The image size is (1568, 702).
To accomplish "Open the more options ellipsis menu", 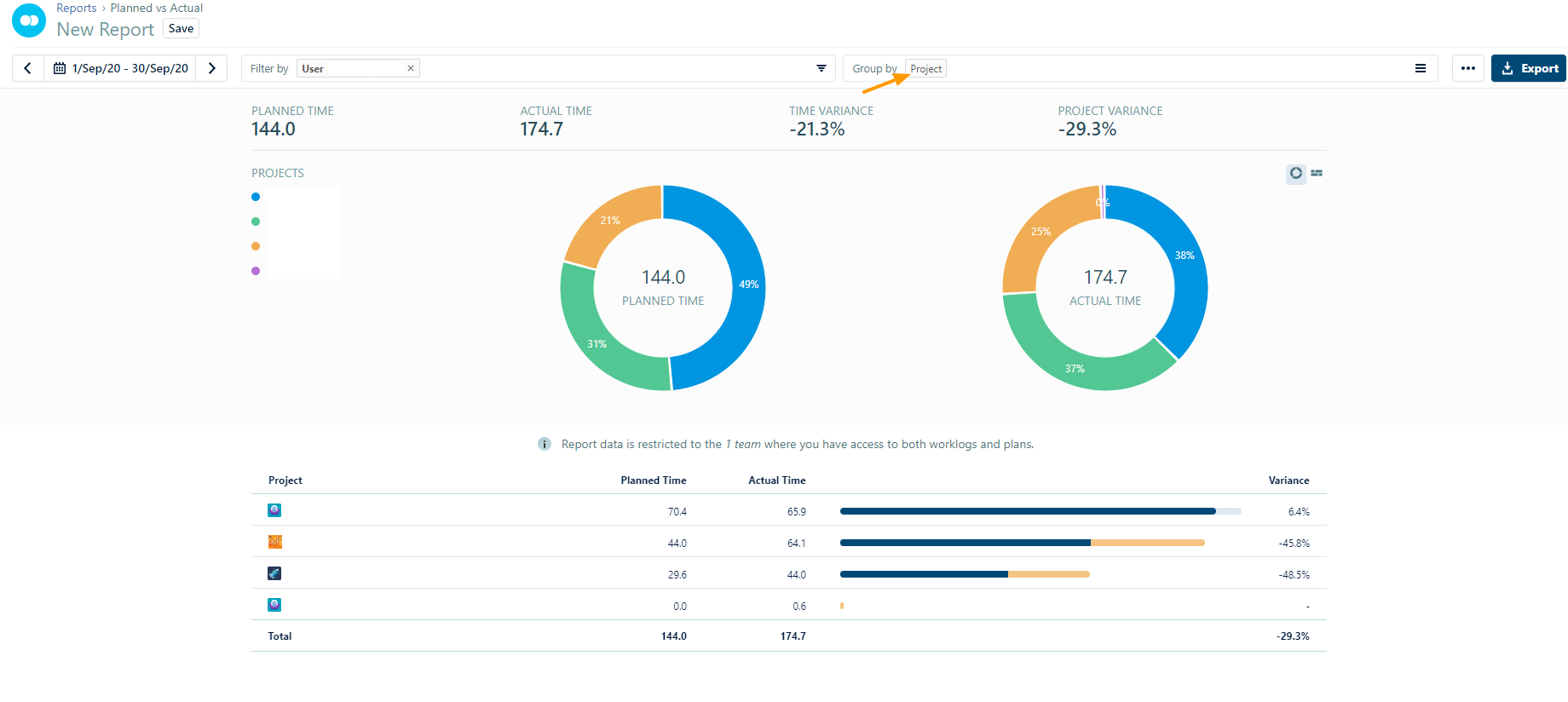I will tap(1467, 68).
